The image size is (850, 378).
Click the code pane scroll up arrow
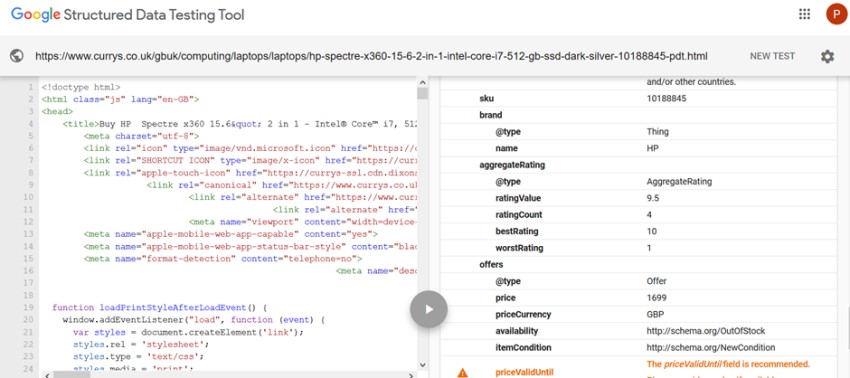pos(422,82)
